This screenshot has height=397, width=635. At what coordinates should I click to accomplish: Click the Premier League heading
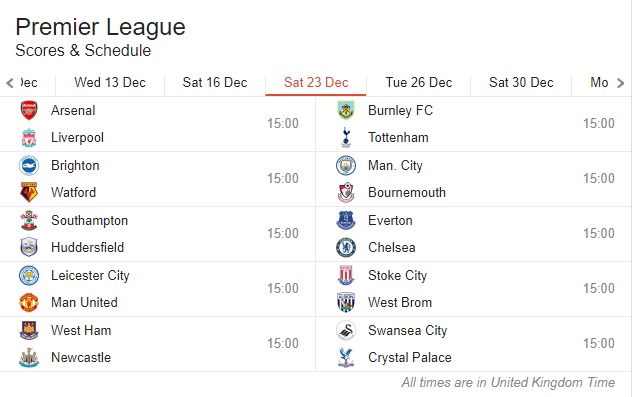100,27
